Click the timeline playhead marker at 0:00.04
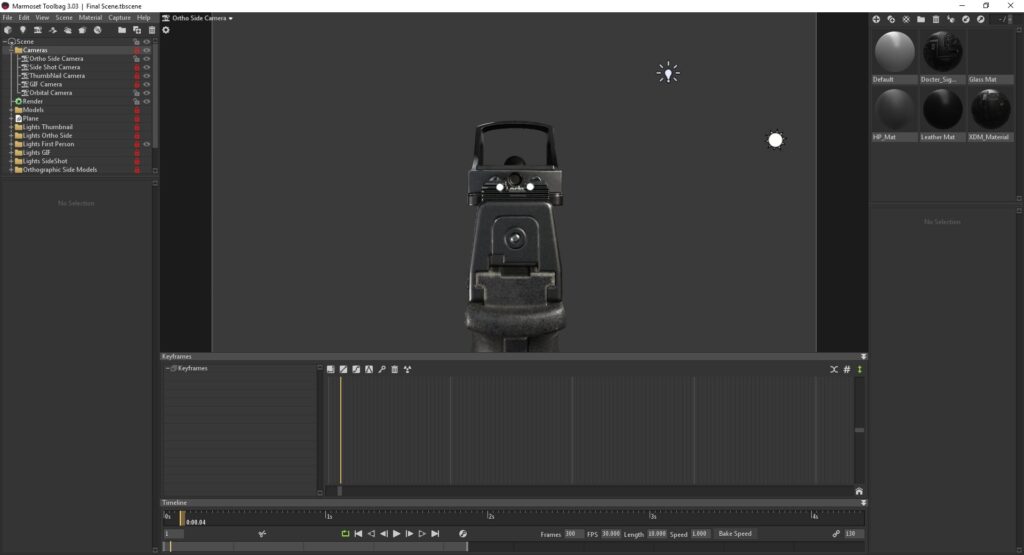This screenshot has height=555, width=1024. tap(182, 517)
